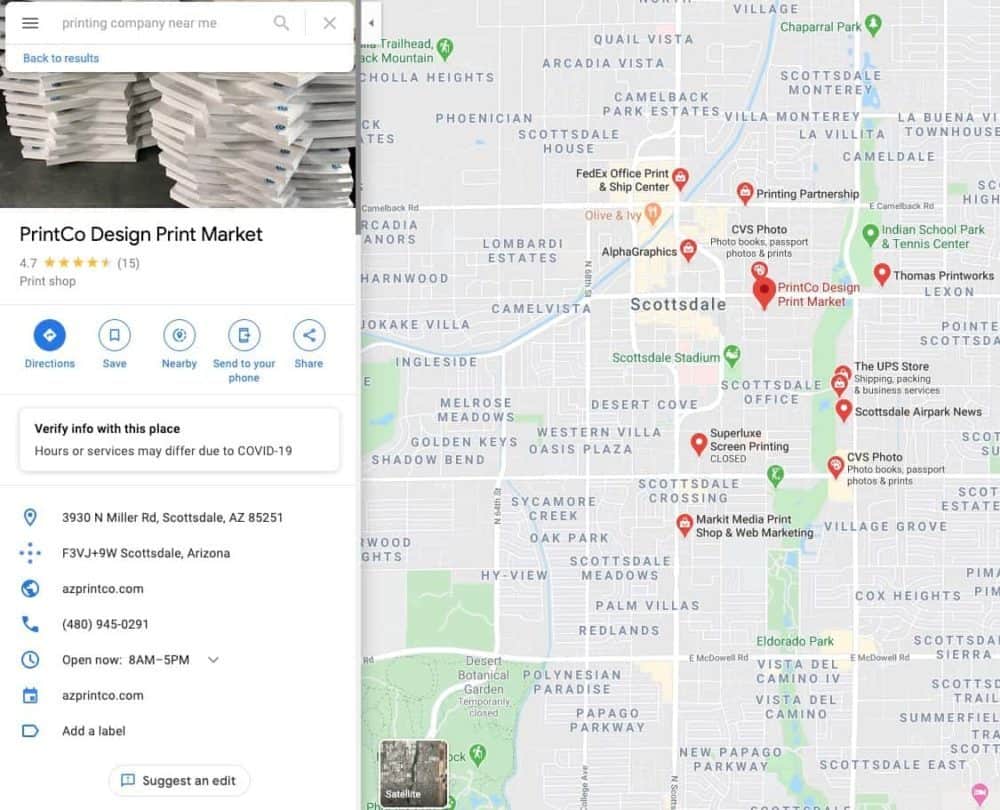Click the Nearby icon
Screen dimensions: 1000x810
coord(179,335)
